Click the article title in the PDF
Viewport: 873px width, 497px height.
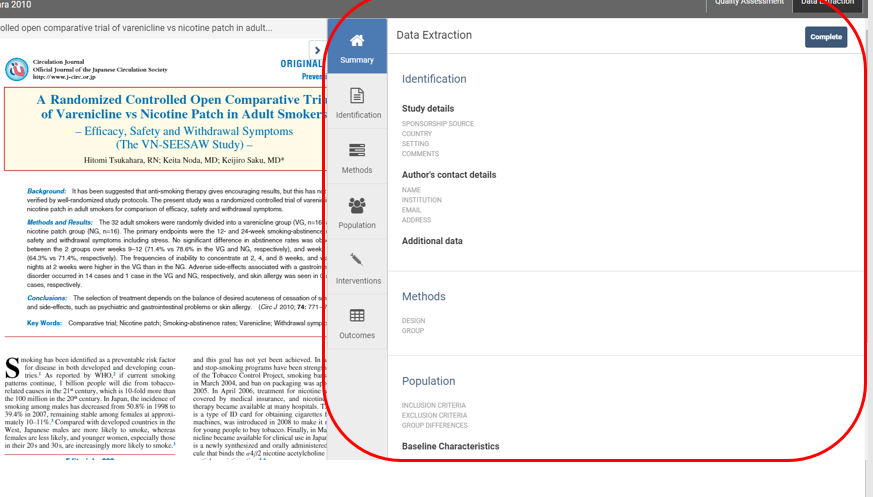[x=182, y=107]
